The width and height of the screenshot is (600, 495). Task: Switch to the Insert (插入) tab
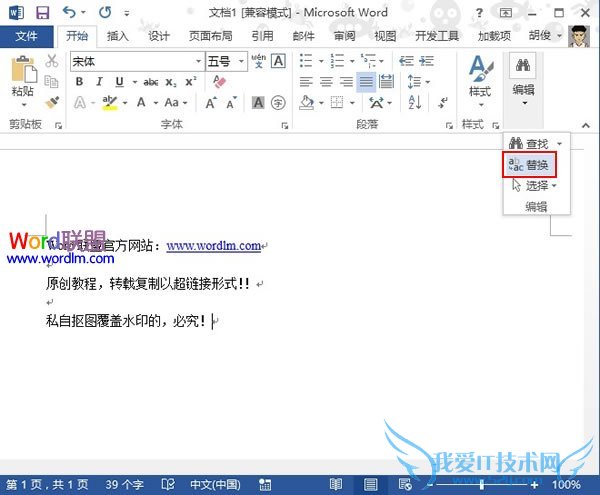coord(117,36)
